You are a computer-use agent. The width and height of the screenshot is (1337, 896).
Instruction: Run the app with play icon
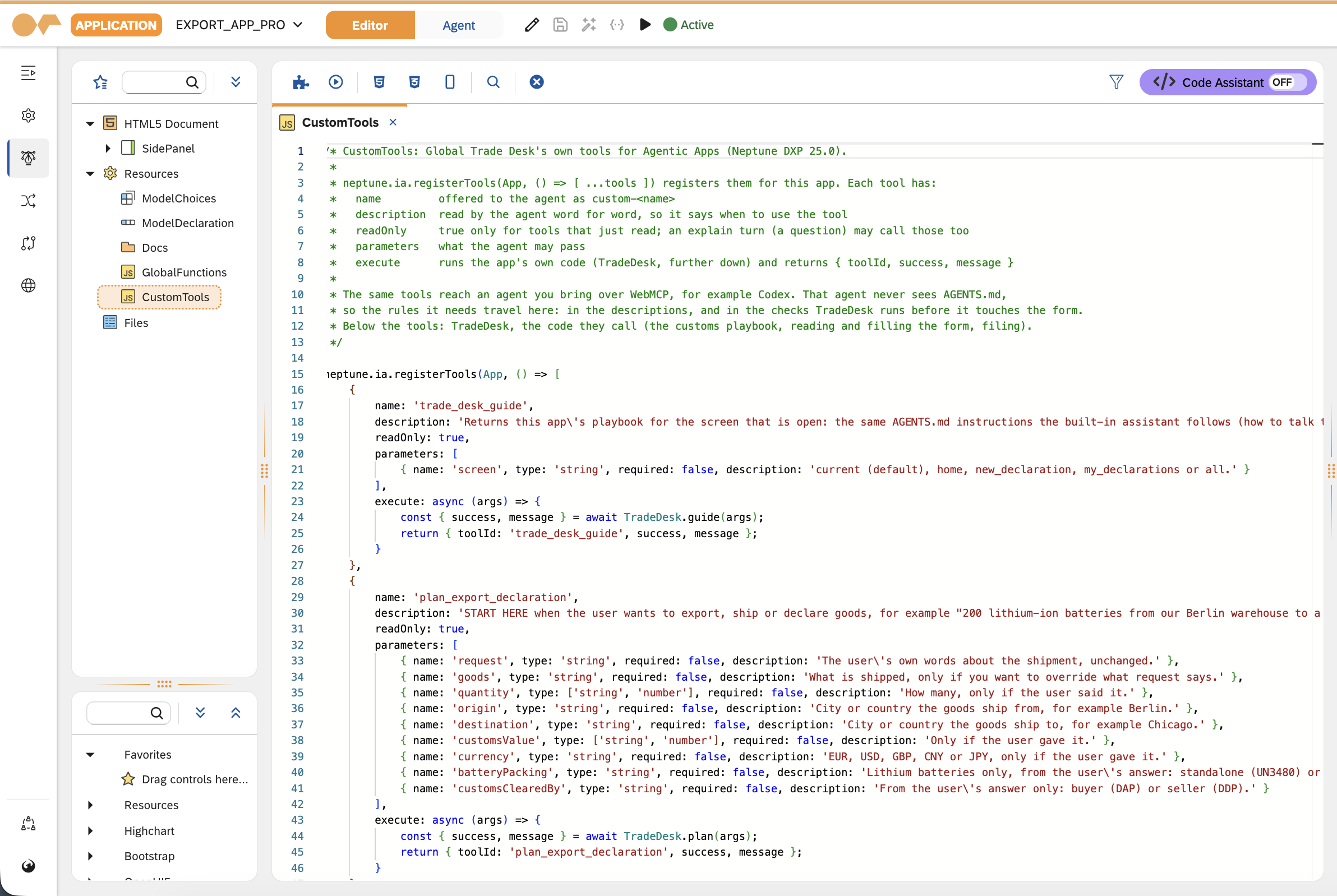coord(645,25)
